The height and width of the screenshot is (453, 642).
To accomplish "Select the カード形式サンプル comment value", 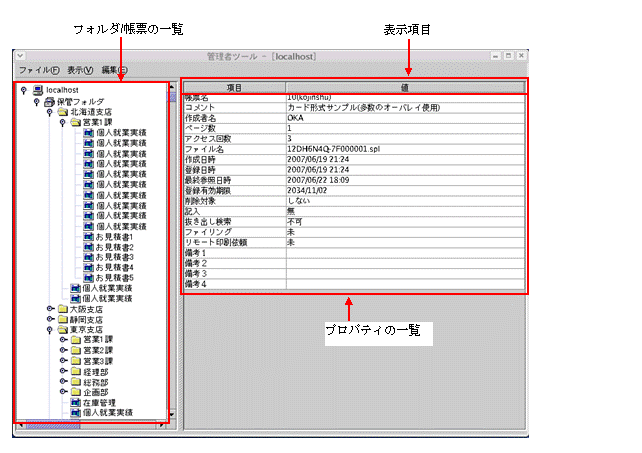I will (364, 108).
